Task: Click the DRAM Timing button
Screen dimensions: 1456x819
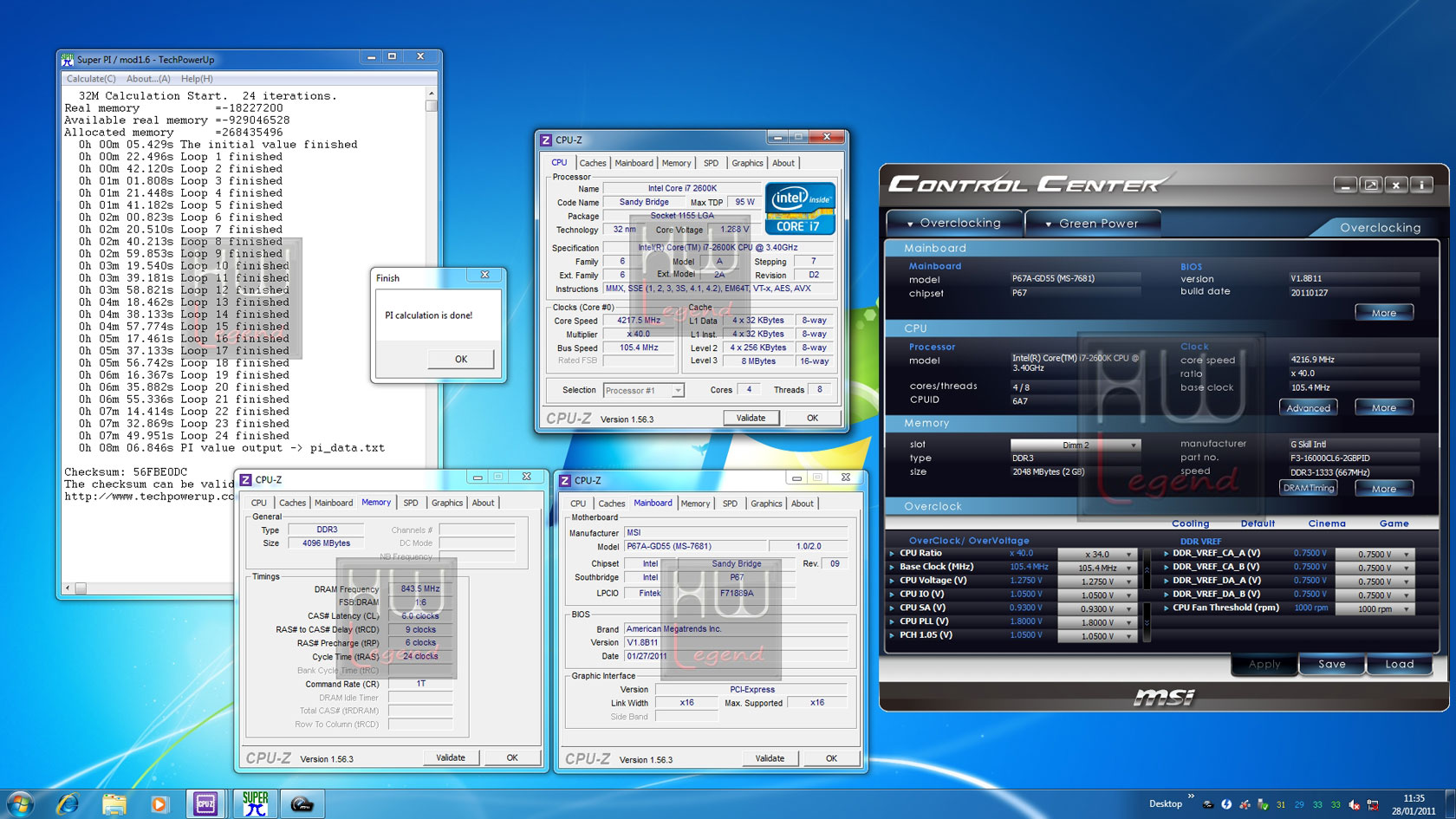Action: point(1309,489)
